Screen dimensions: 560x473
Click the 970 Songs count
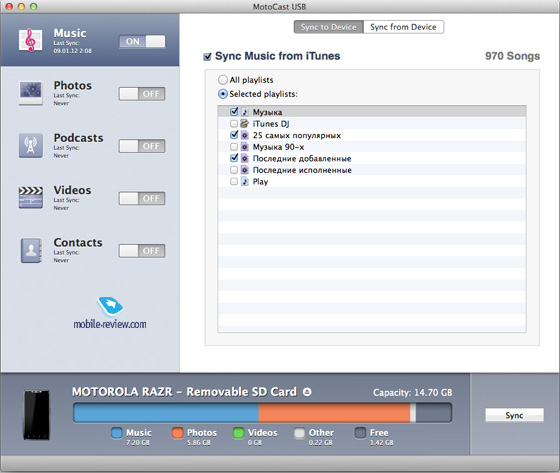(x=512, y=56)
